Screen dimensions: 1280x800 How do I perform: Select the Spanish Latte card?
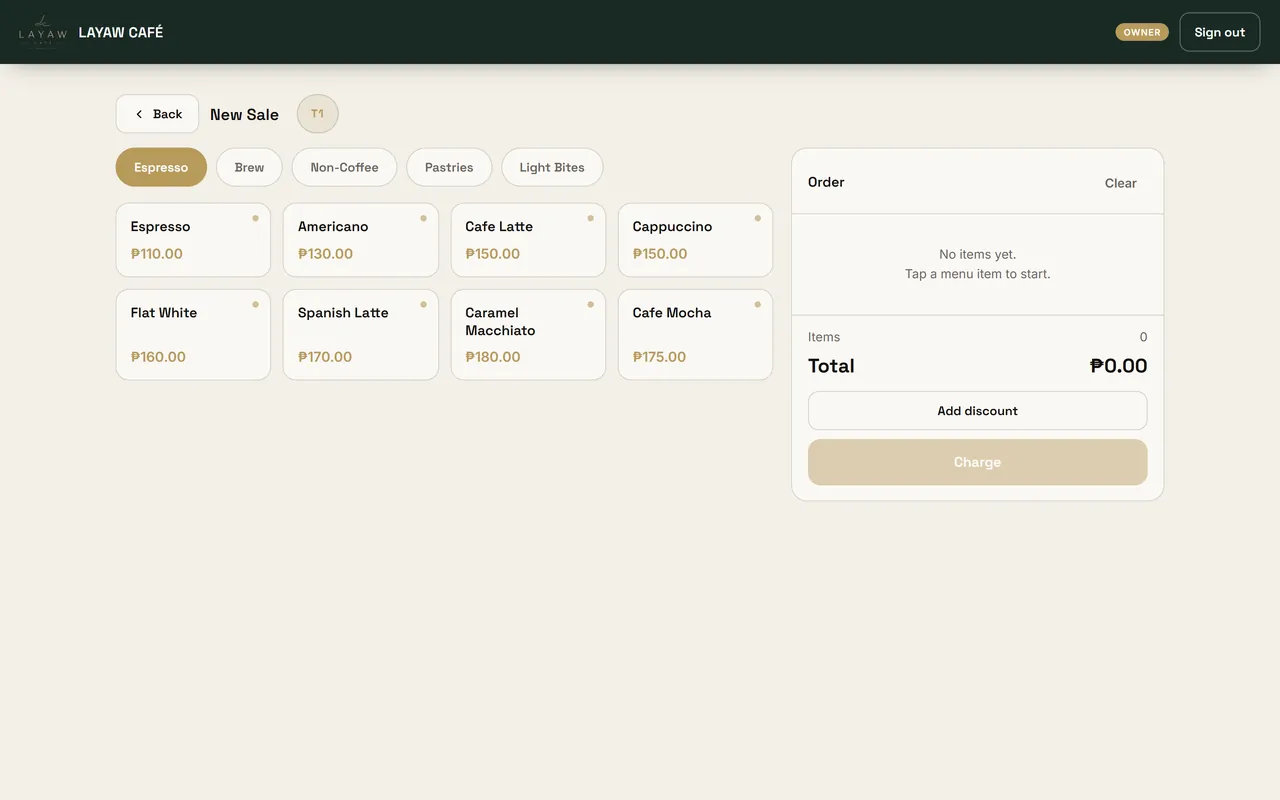click(361, 335)
